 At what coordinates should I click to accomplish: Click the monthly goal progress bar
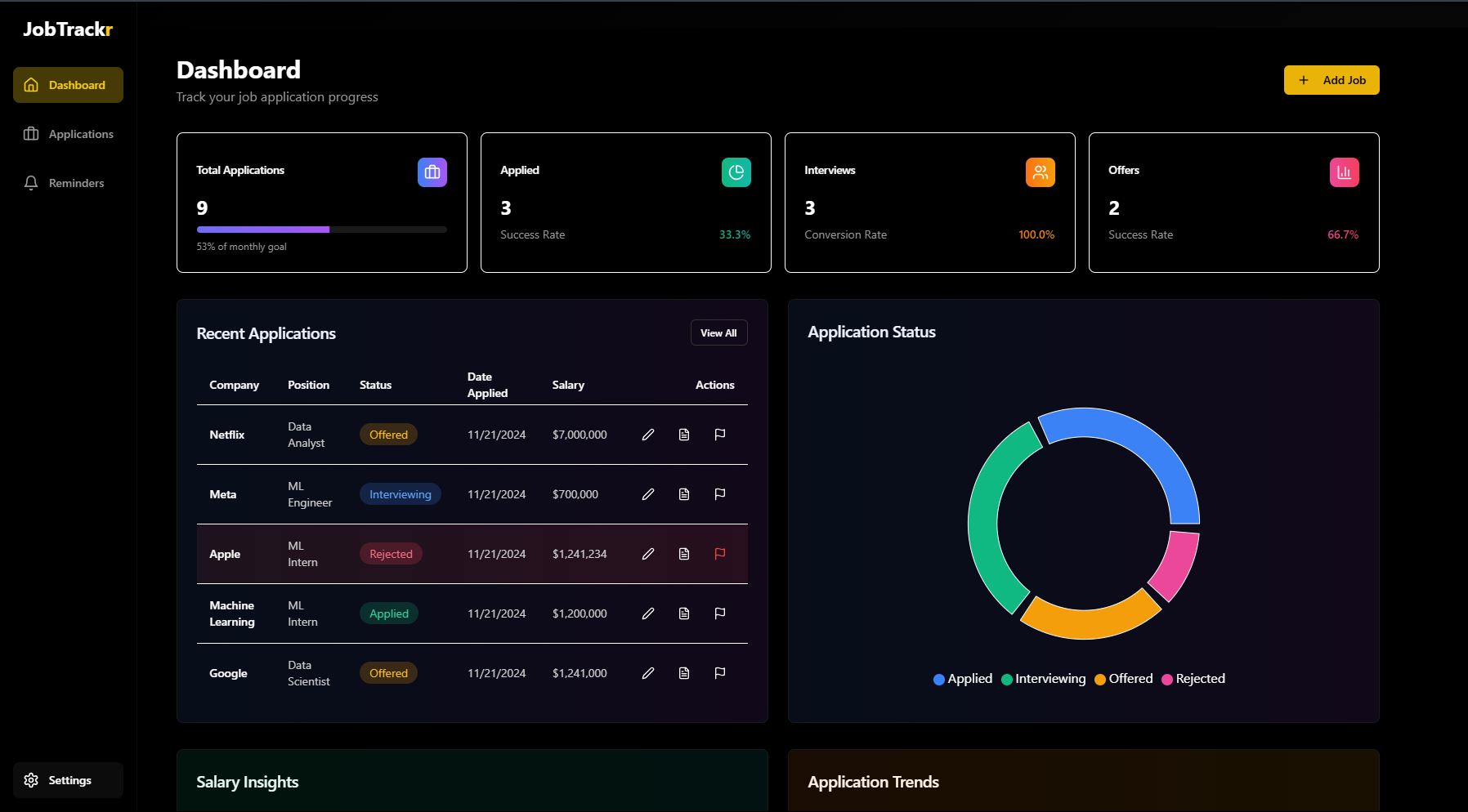pyautogui.click(x=321, y=230)
